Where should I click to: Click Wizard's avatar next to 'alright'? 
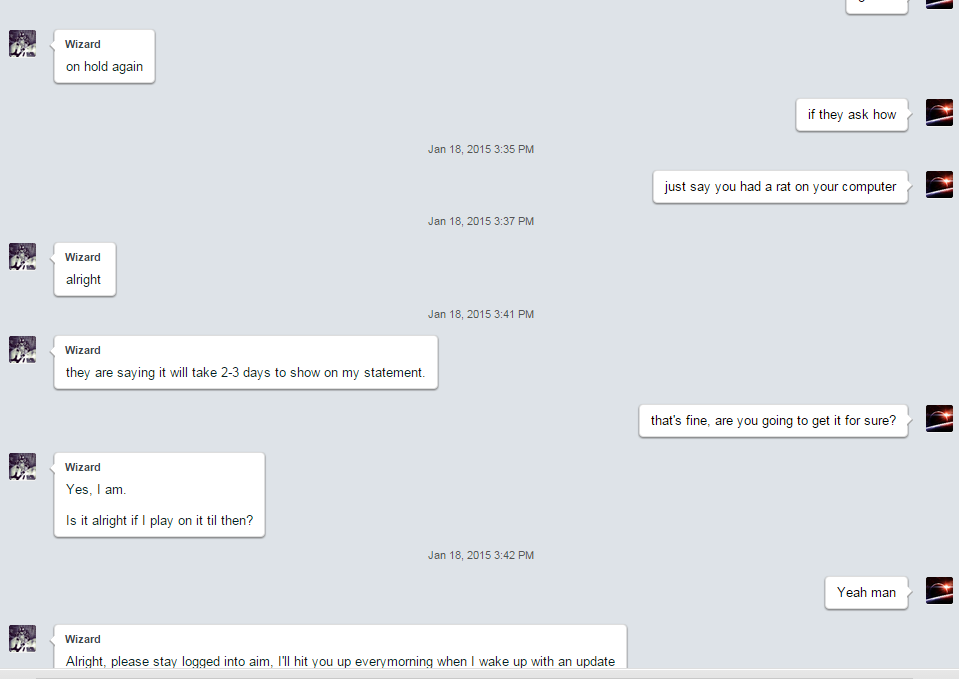23,256
